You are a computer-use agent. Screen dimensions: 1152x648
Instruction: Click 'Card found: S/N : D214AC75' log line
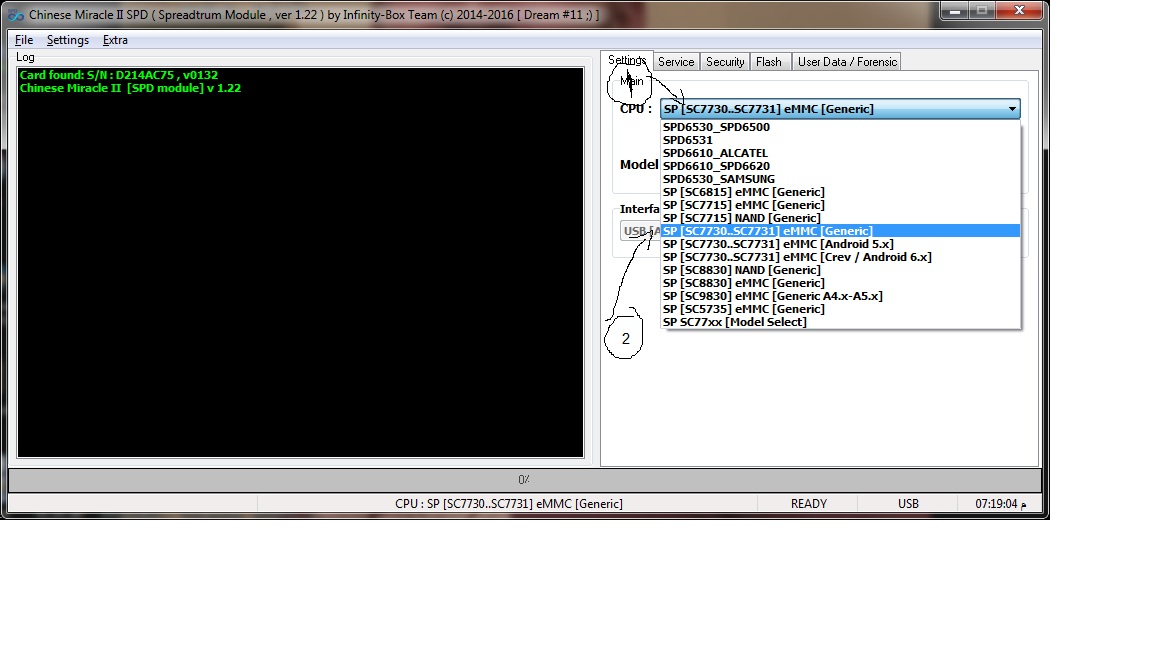click(118, 75)
